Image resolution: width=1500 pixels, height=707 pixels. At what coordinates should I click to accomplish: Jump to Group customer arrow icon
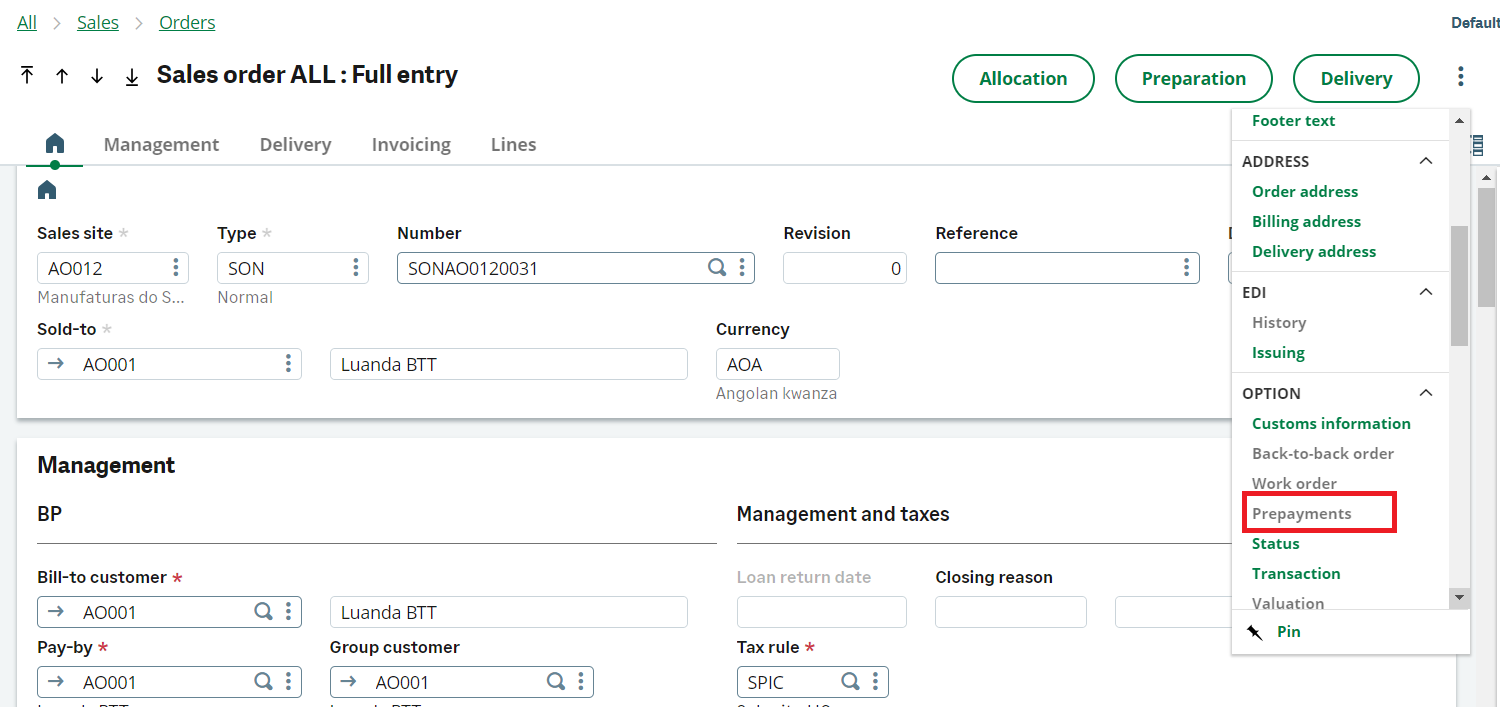349,682
